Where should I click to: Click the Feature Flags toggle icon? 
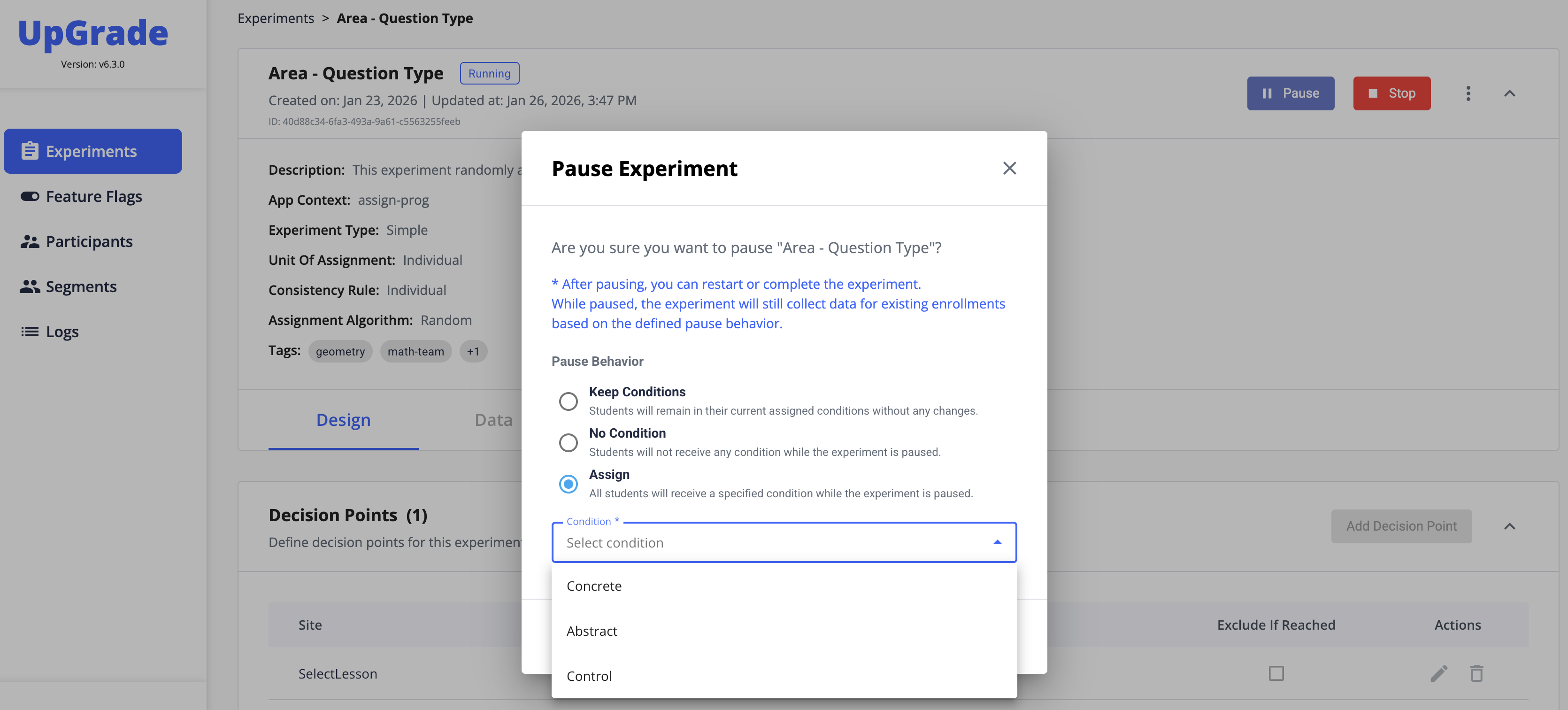pyautogui.click(x=29, y=196)
